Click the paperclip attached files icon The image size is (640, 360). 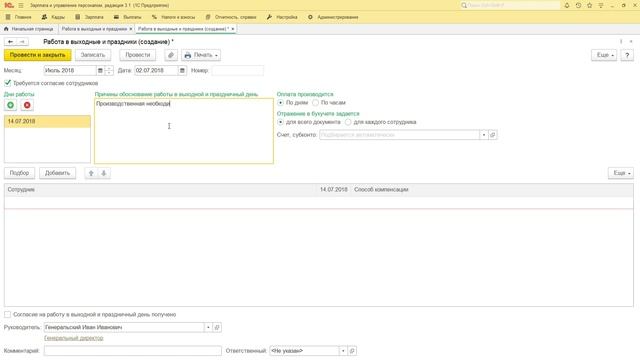click(x=171, y=55)
